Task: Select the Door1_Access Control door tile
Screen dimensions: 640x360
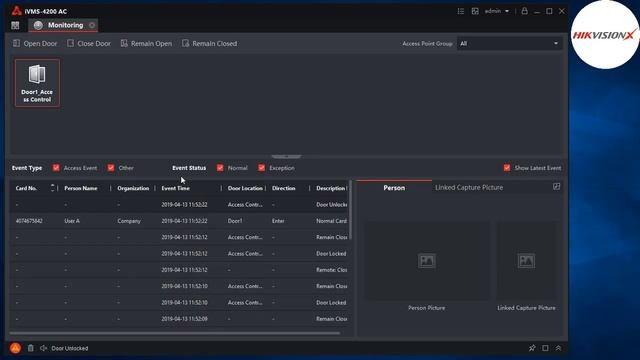Action: click(x=37, y=83)
